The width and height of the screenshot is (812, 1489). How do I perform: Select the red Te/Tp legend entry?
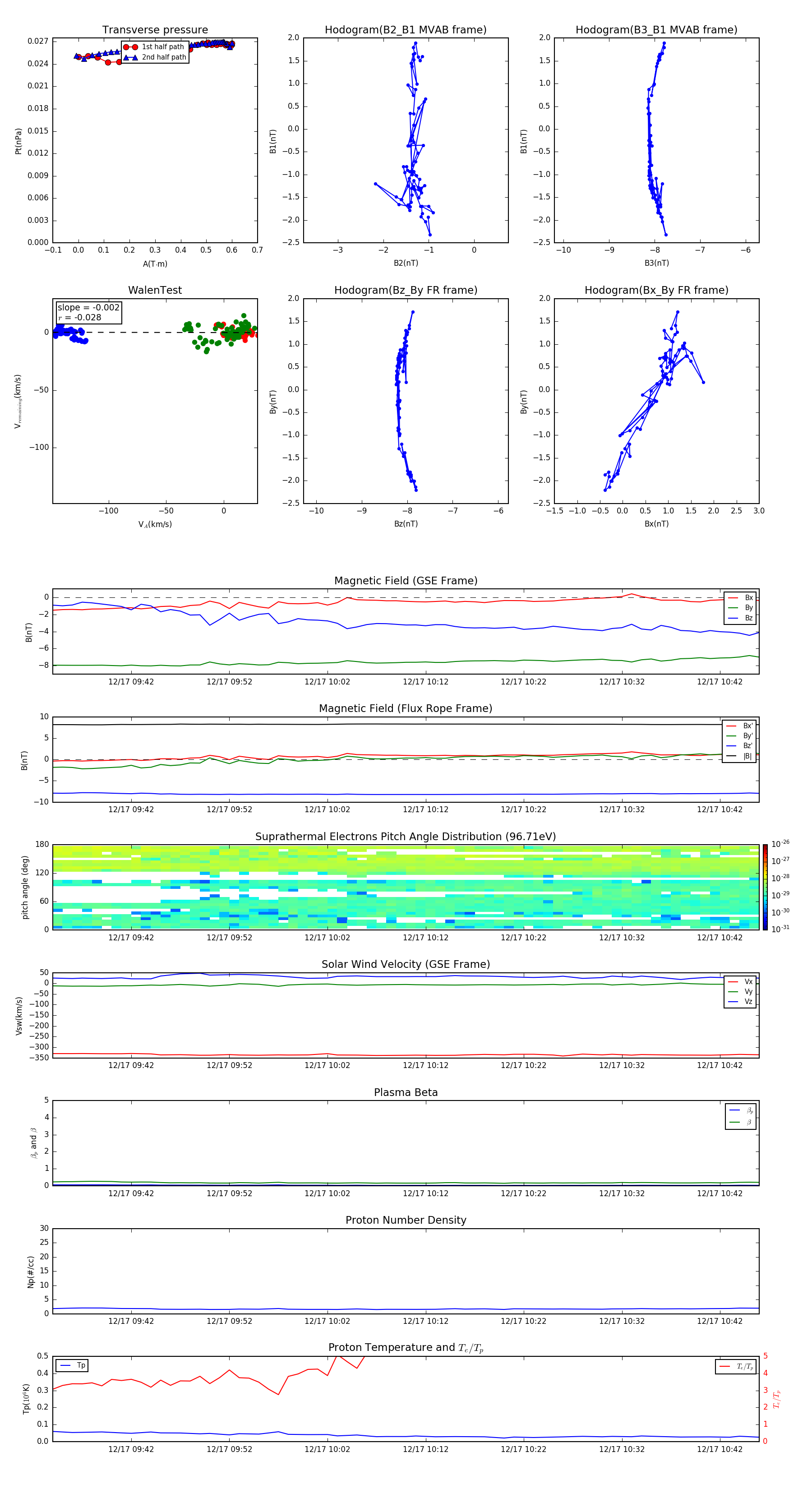[x=736, y=1366]
